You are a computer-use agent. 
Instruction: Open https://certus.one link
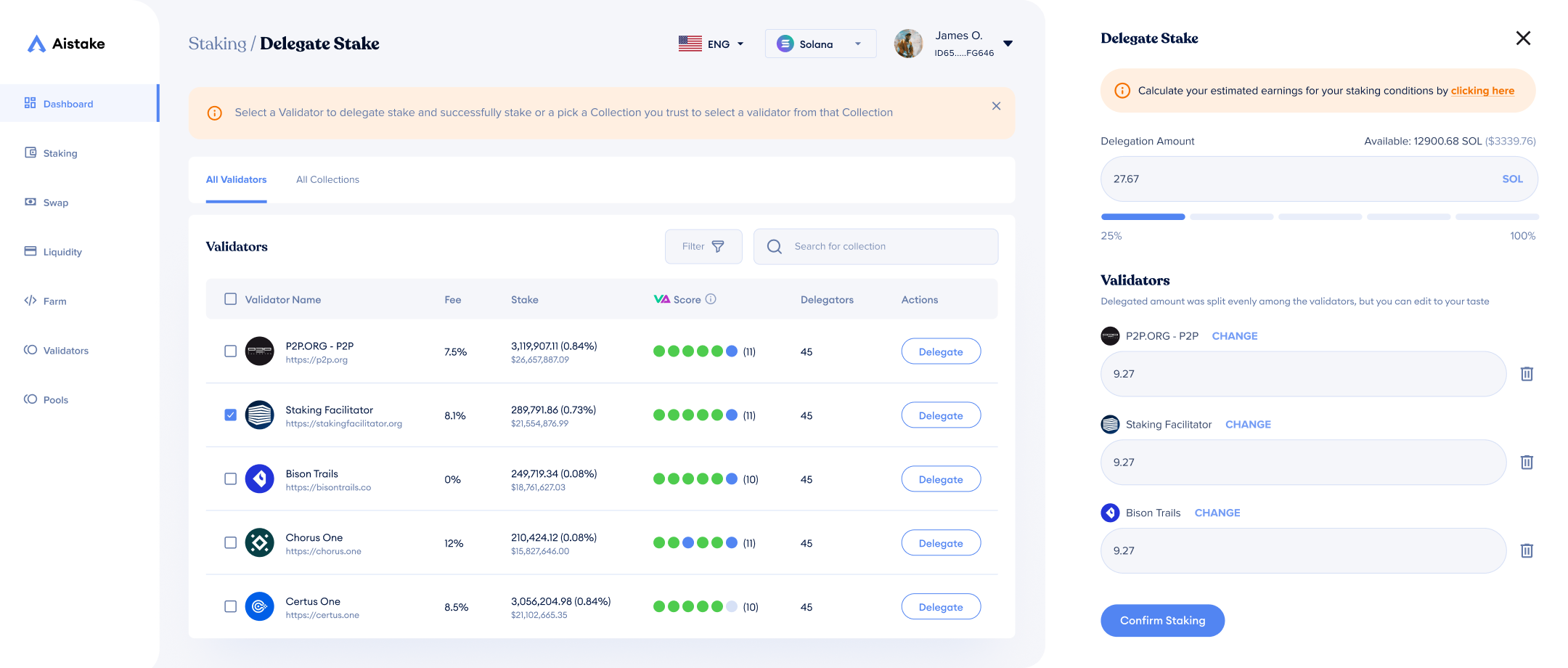[322, 616]
